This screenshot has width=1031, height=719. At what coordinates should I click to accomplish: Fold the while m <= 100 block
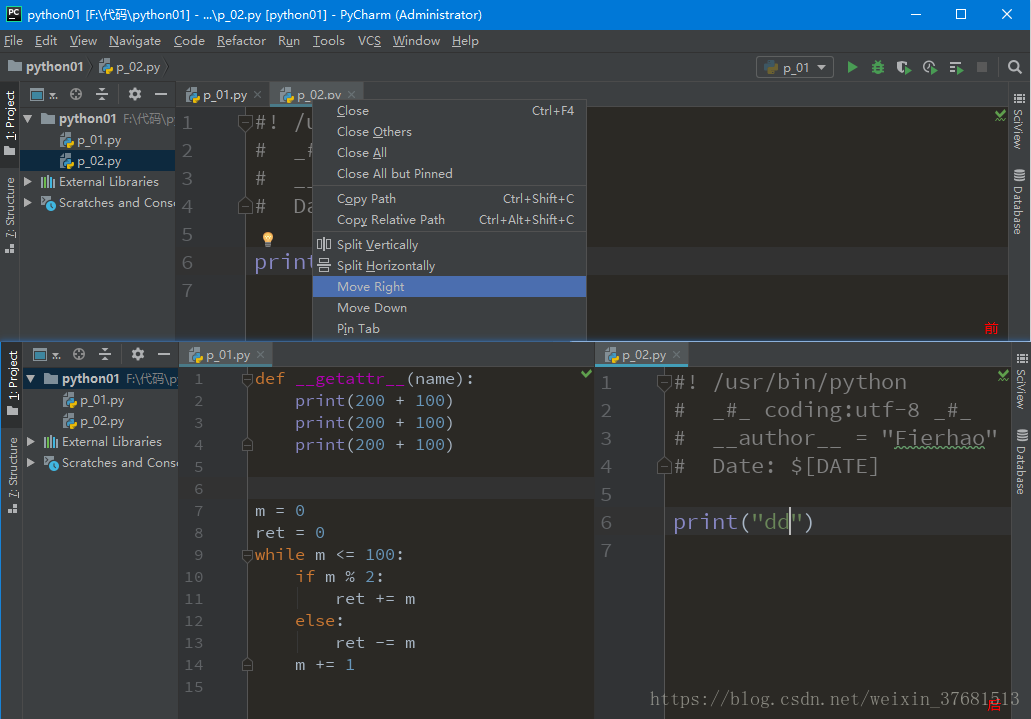click(247, 555)
